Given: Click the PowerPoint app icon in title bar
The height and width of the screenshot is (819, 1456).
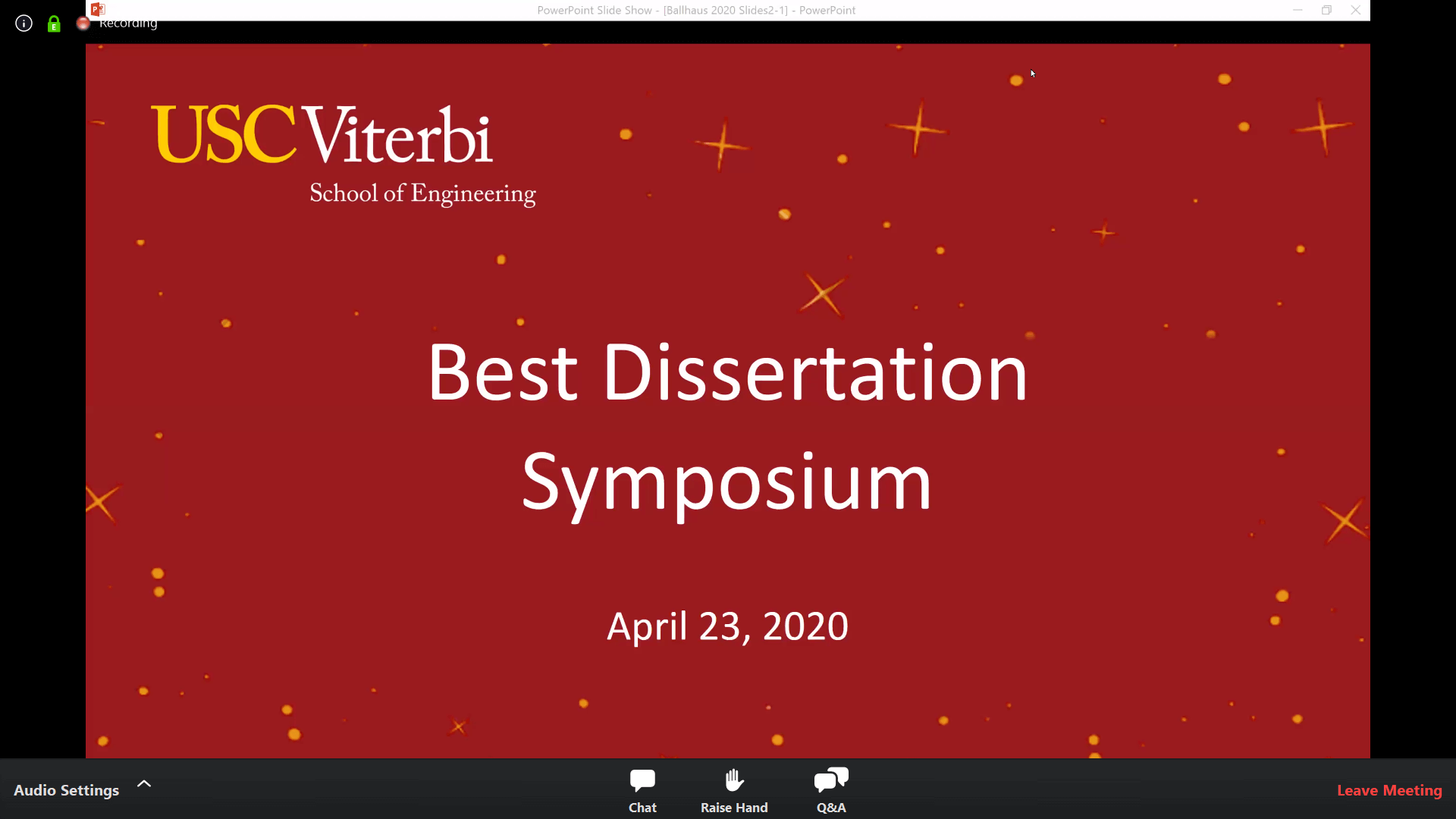Looking at the screenshot, I should 98,9.
